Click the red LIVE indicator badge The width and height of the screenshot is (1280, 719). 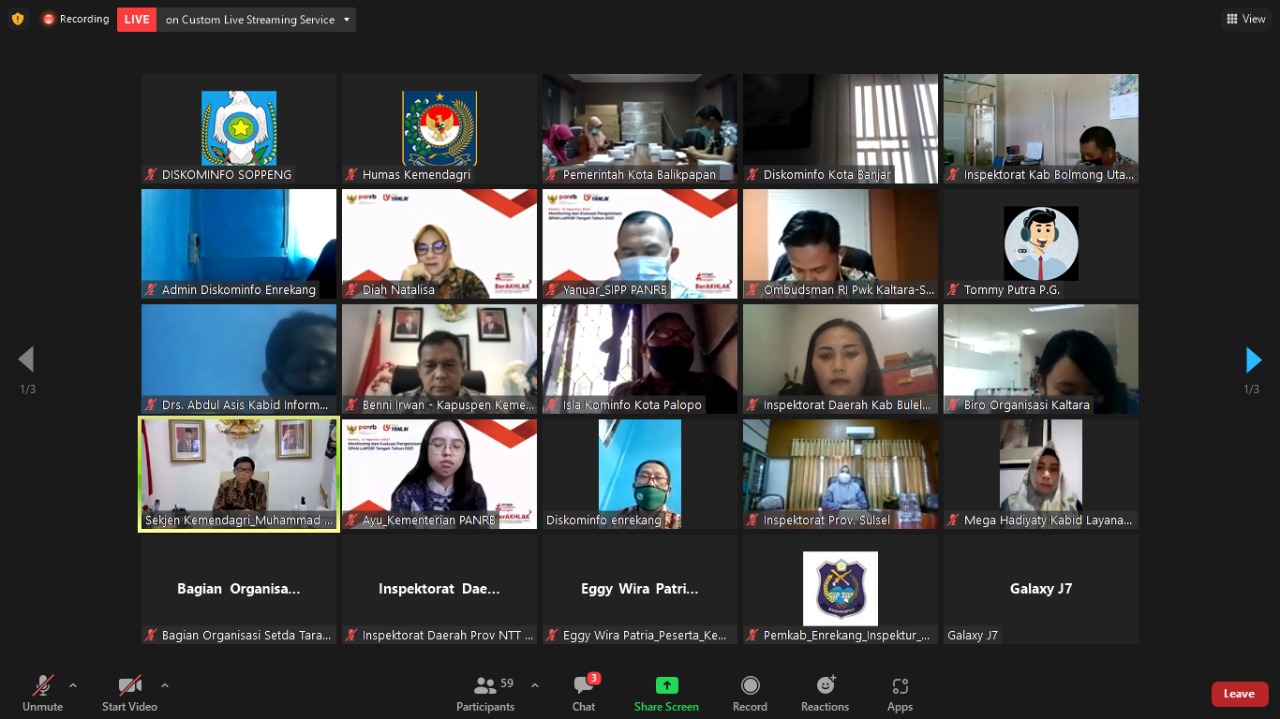click(x=137, y=19)
